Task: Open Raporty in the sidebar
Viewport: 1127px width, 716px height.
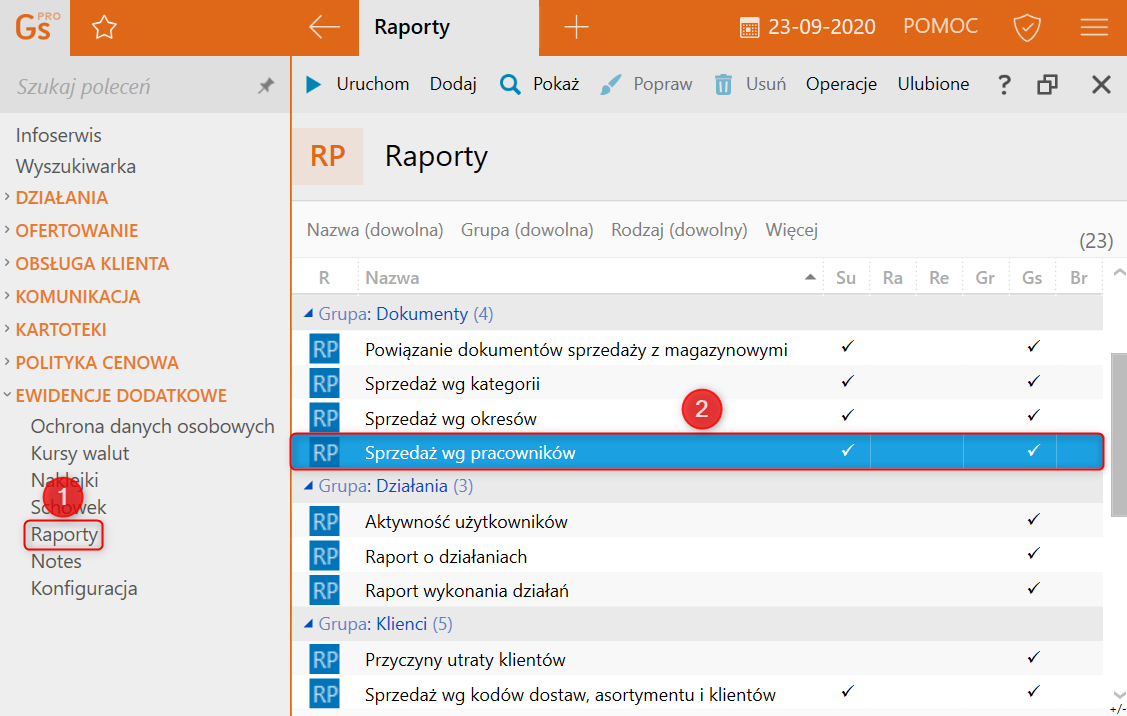Action: [64, 535]
